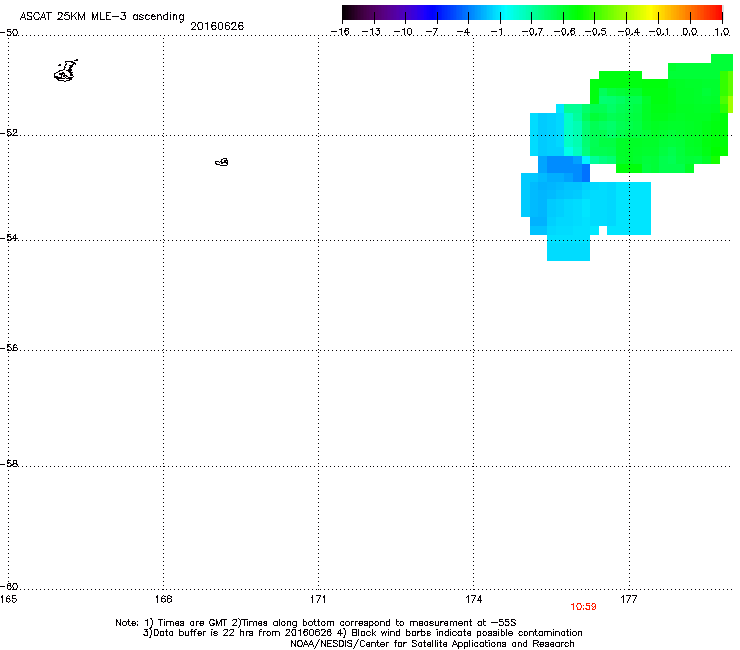Click the '-0.1' color scale label
The image size is (740, 650).
659,32
